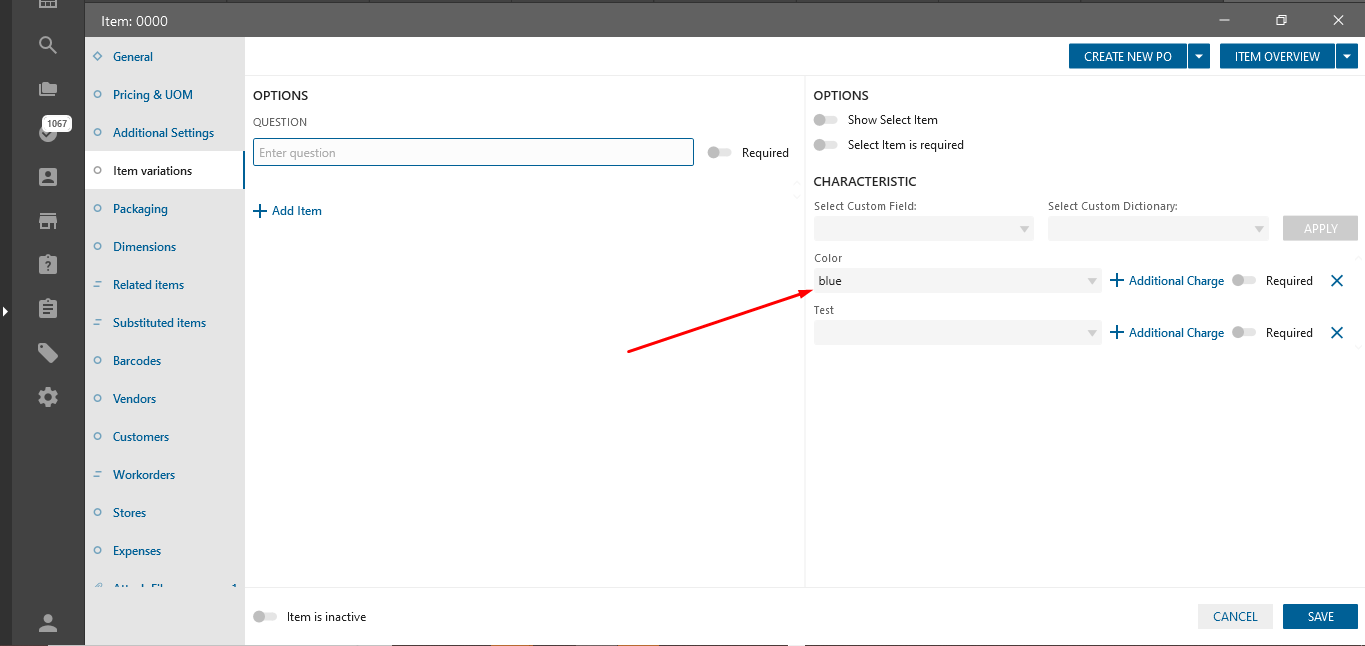Delete the Test characteristic row
Image resolution: width=1365 pixels, height=646 pixels.
pyautogui.click(x=1337, y=333)
